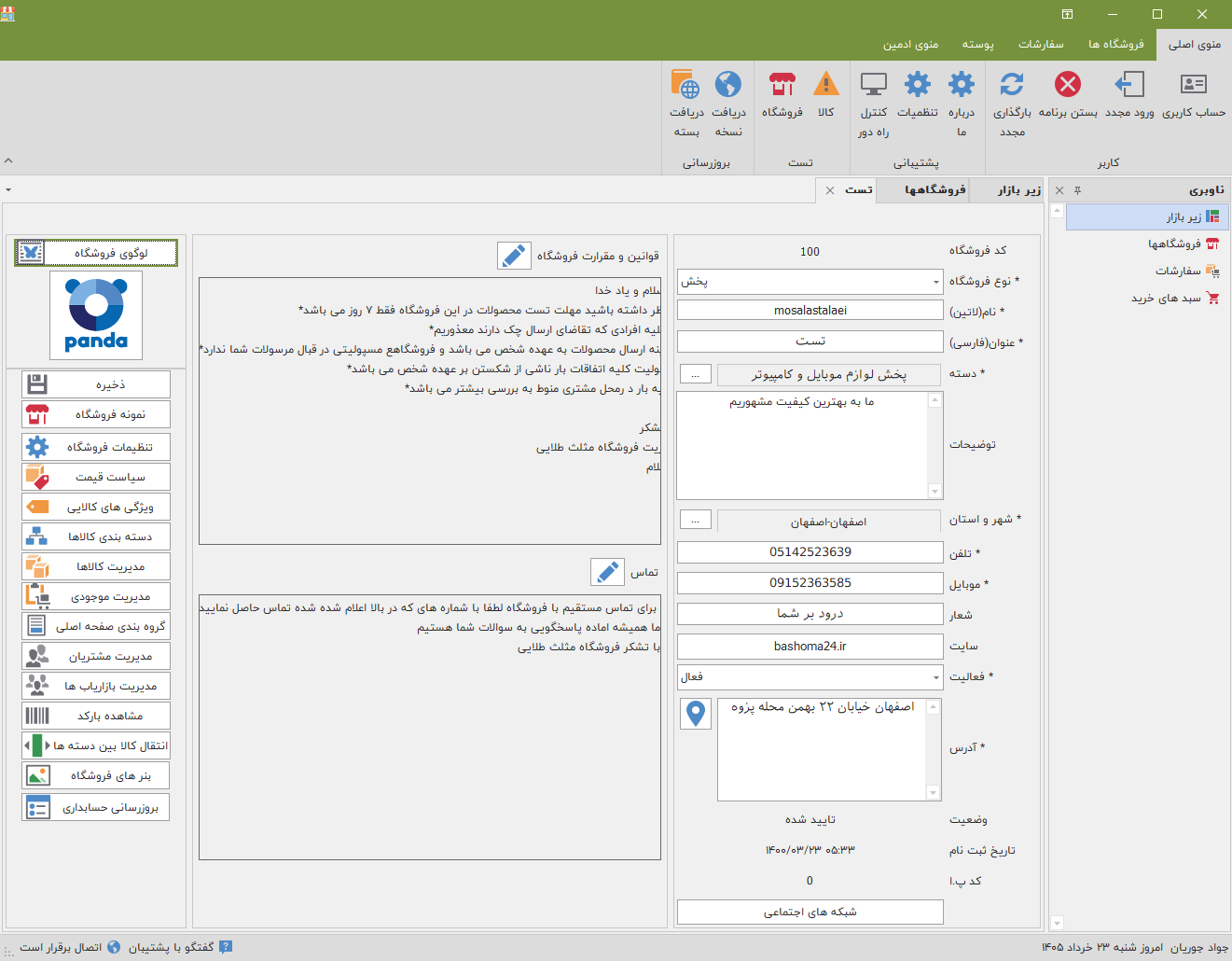Edit قوانین و مقررات فروشگاه with pencil icon
The height and width of the screenshot is (961, 1232).
pos(514,256)
